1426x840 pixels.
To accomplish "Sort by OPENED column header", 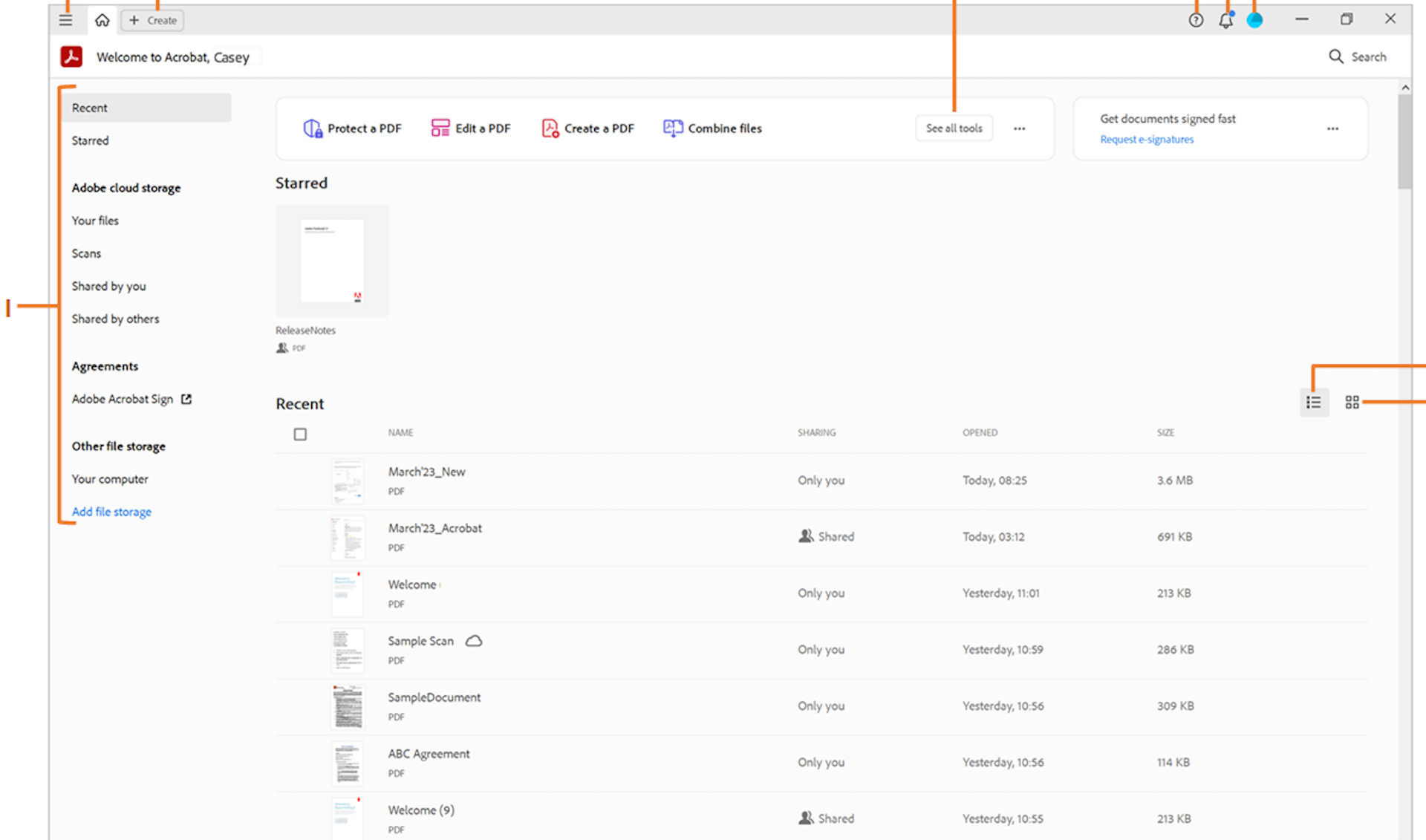I will [980, 432].
